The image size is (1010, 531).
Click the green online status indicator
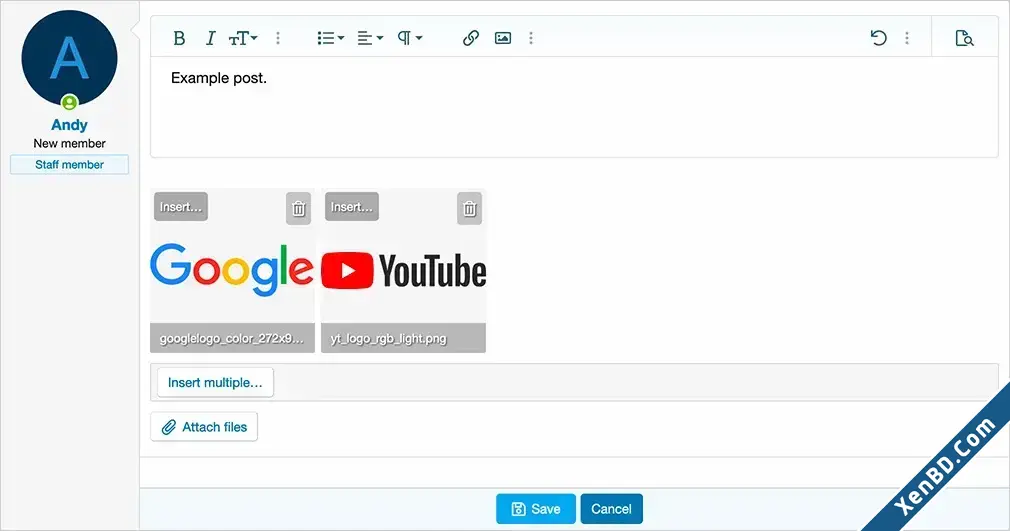70,102
